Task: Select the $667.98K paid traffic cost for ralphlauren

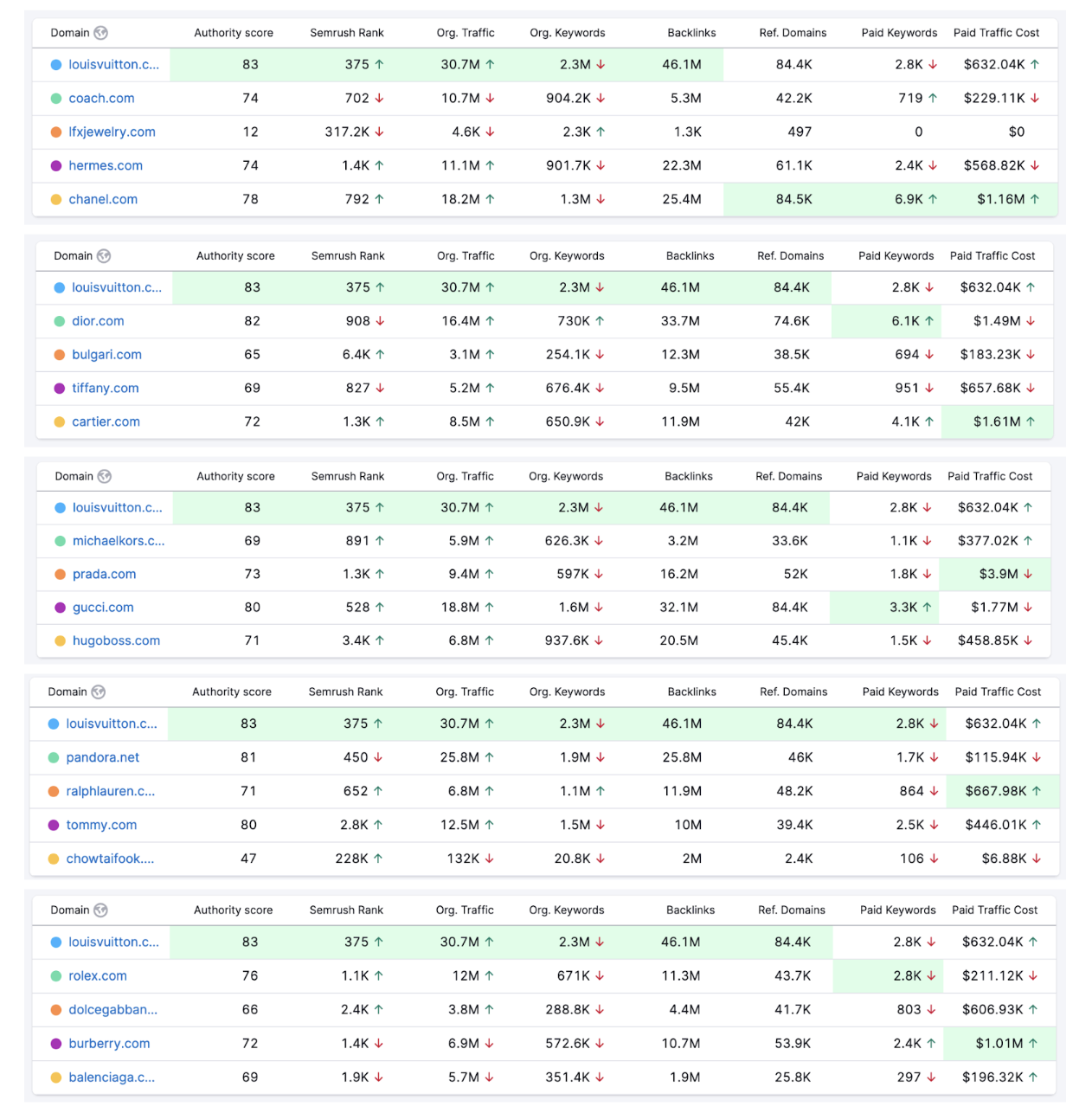Action: click(x=1003, y=792)
